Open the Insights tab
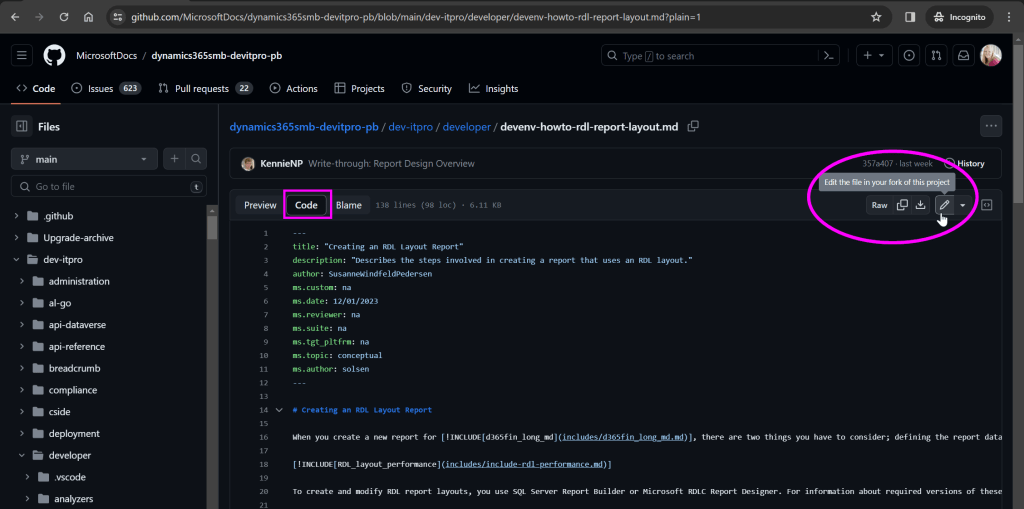1024x509 pixels. [494, 88]
